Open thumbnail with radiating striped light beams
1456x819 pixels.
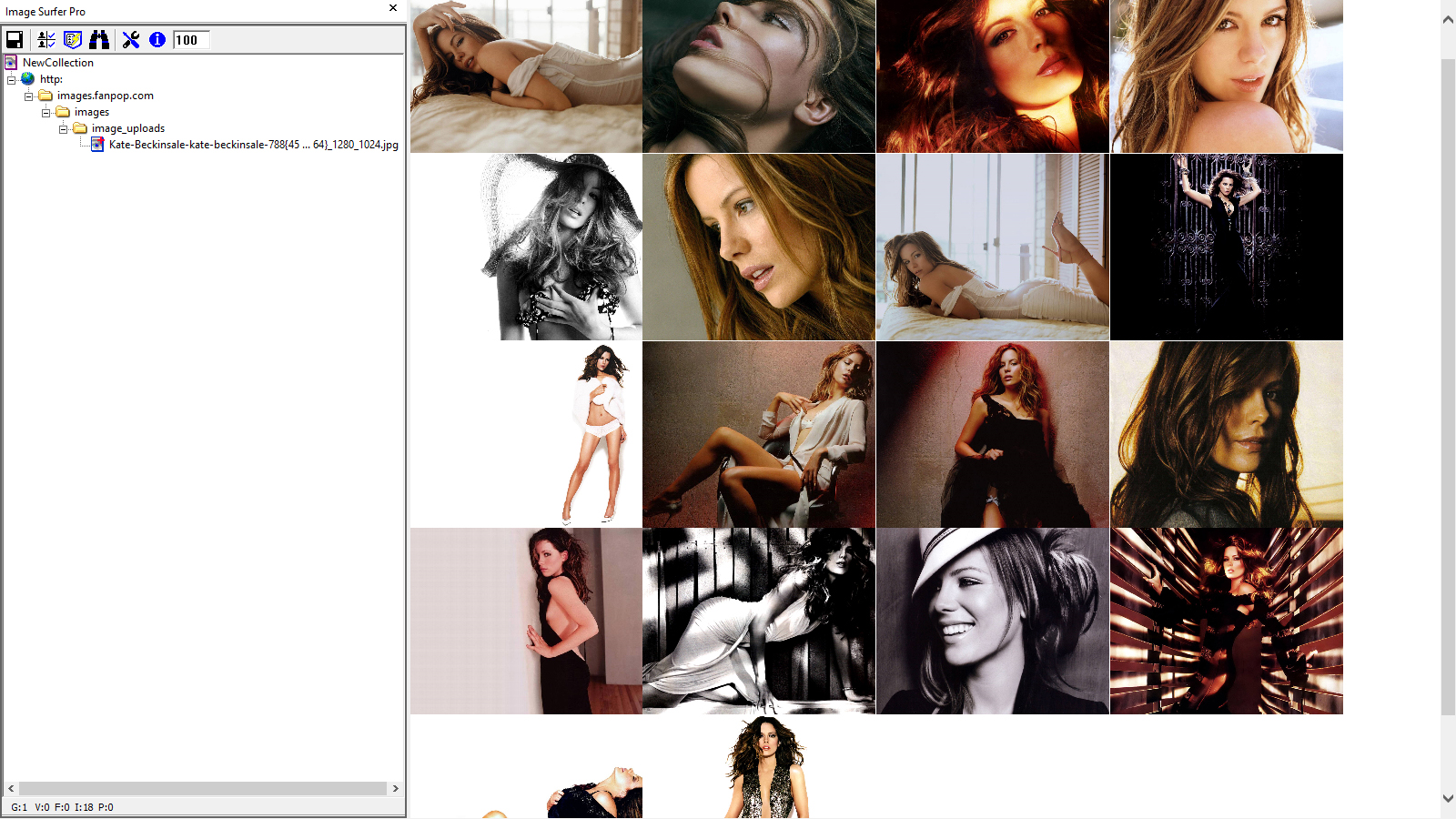[1227, 621]
